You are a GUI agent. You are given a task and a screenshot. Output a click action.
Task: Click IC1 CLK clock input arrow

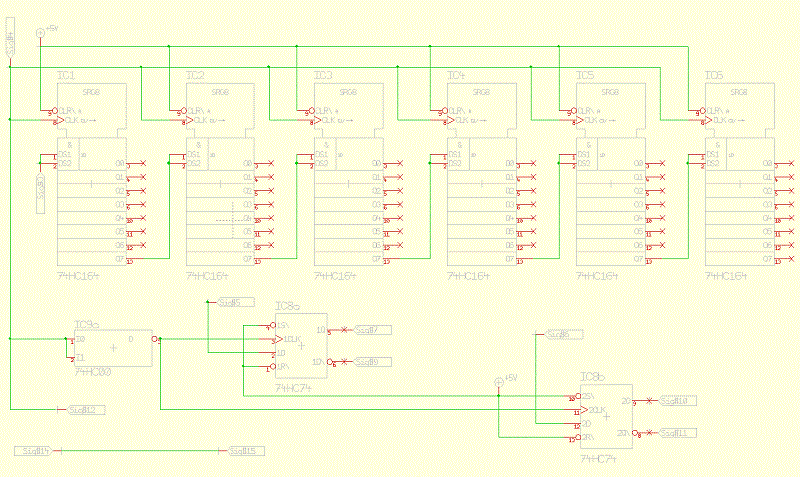click(x=60, y=120)
